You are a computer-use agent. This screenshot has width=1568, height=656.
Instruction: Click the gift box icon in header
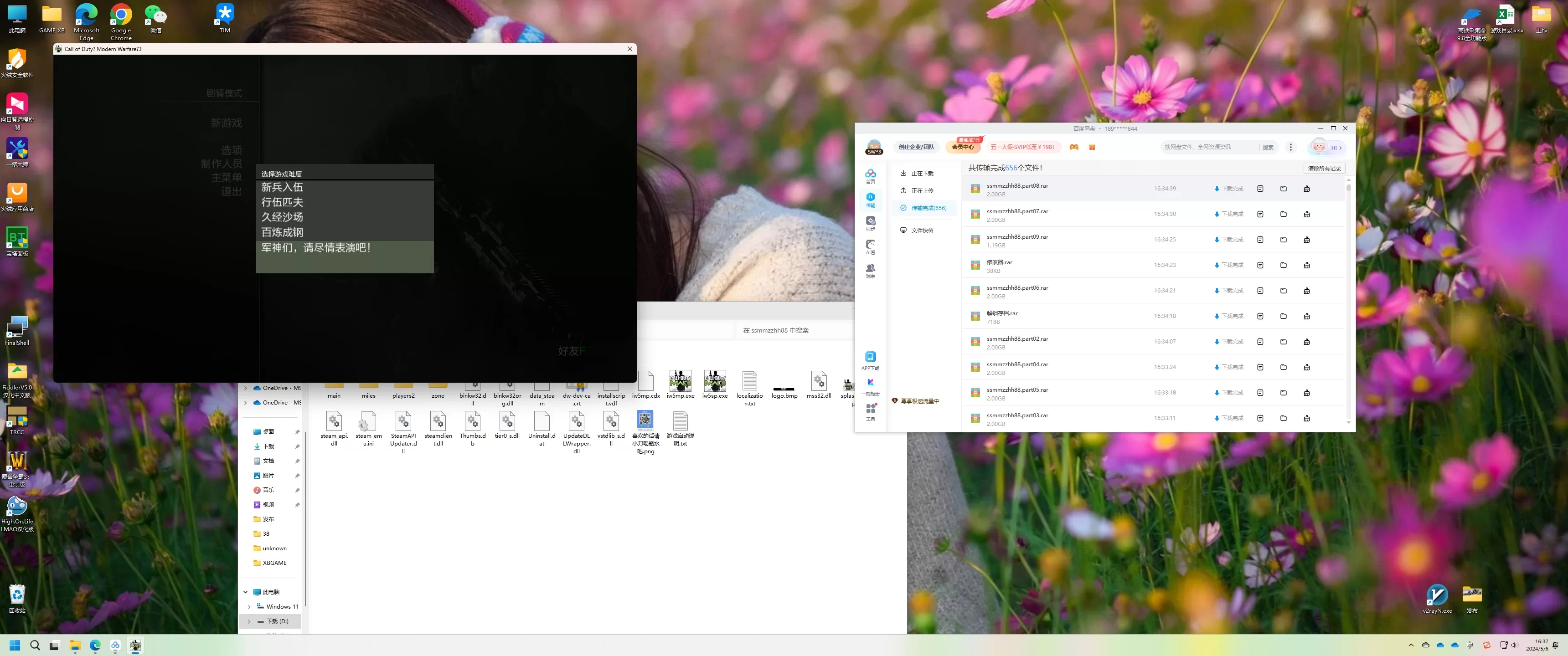pos(1092,147)
